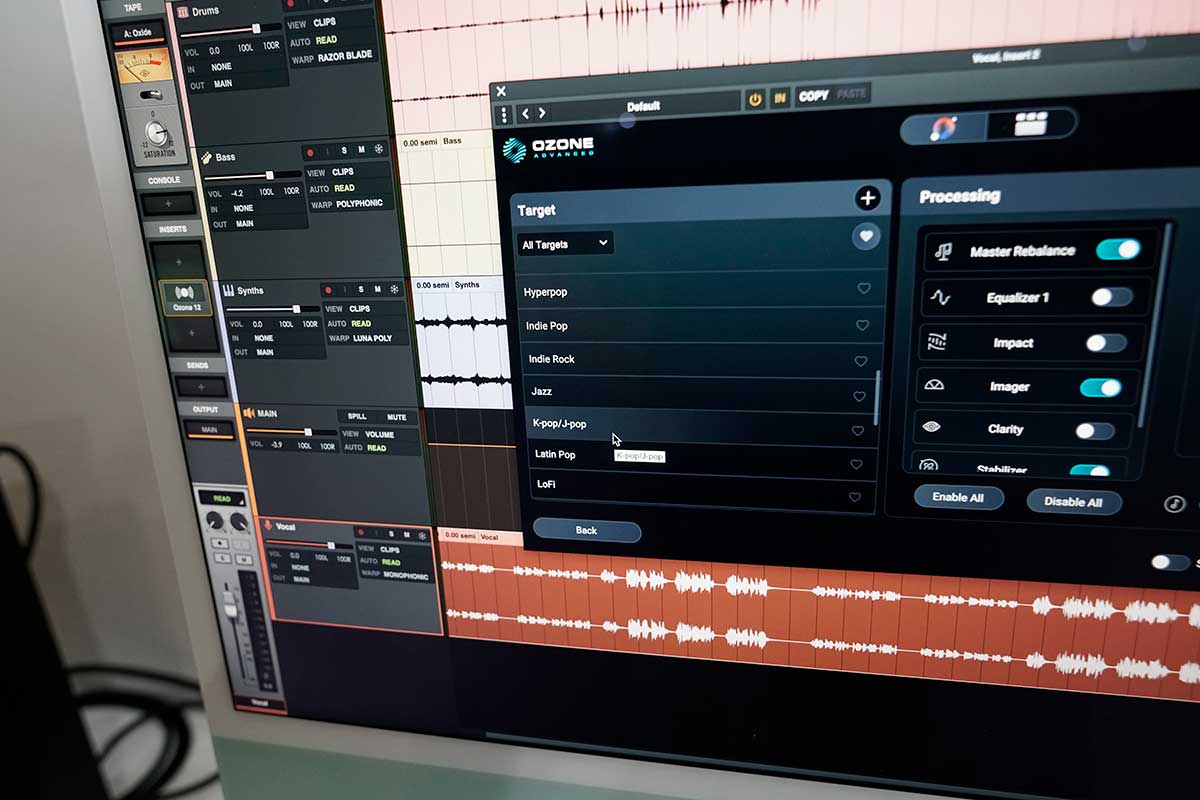Click the favorites heart filter button

click(x=865, y=237)
